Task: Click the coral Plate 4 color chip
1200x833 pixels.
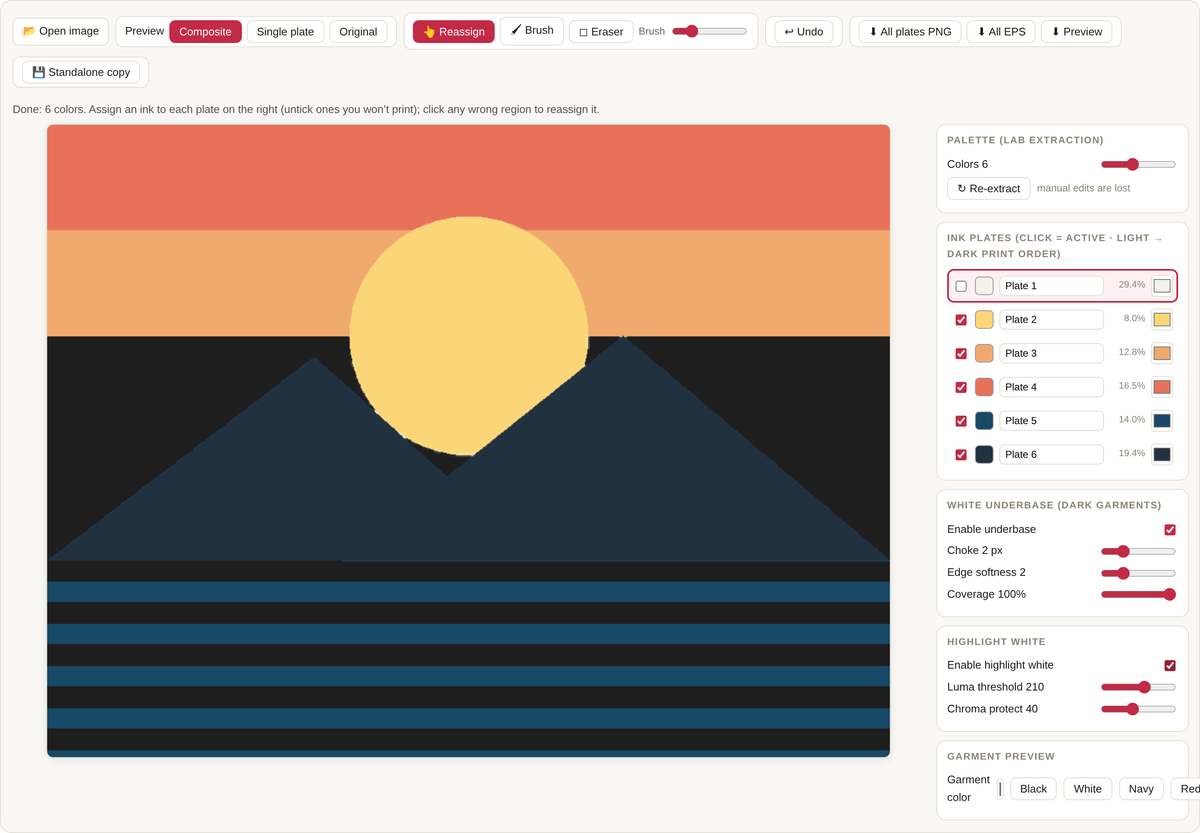Action: (x=984, y=387)
